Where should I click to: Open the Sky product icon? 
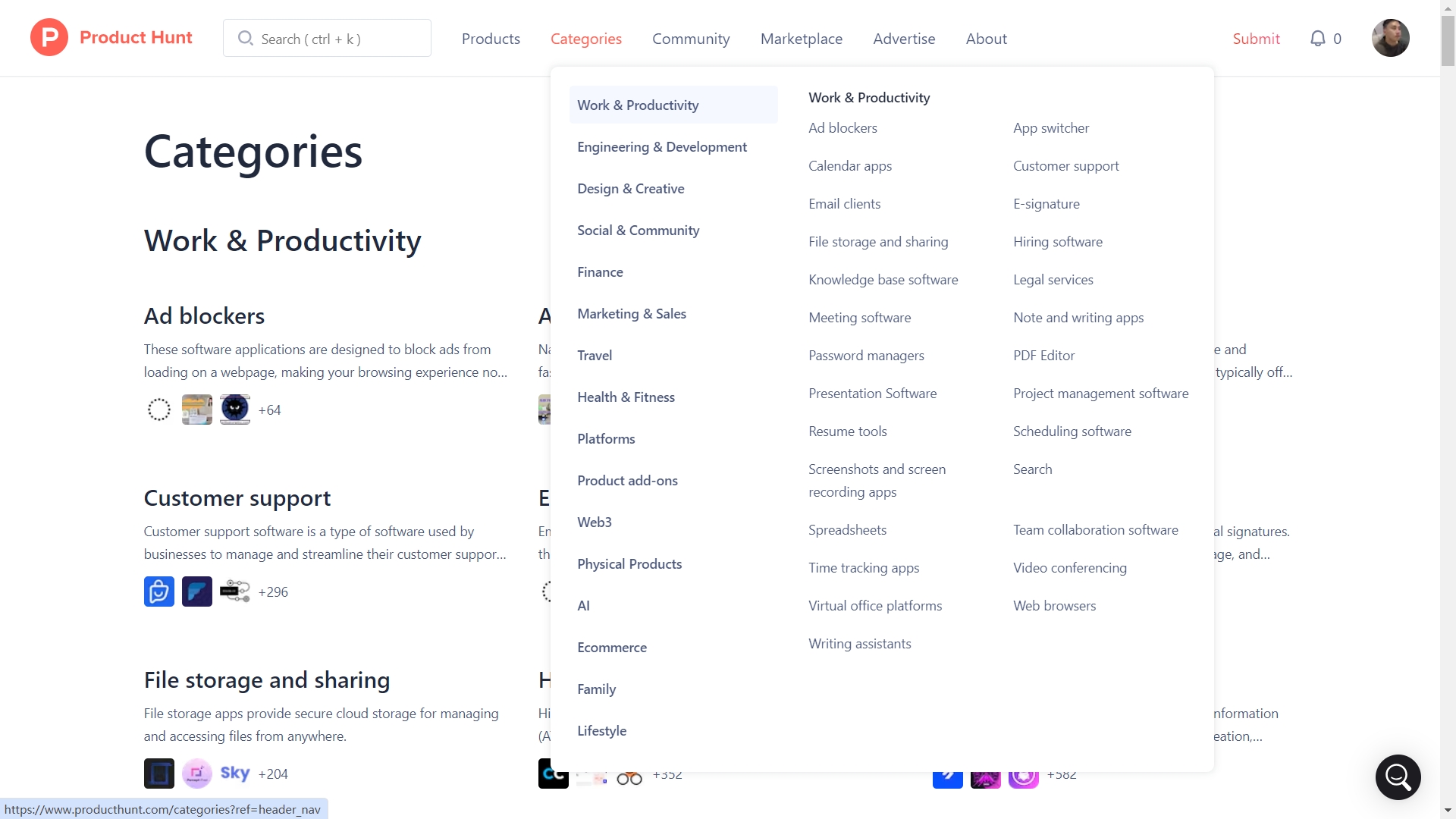tap(235, 773)
